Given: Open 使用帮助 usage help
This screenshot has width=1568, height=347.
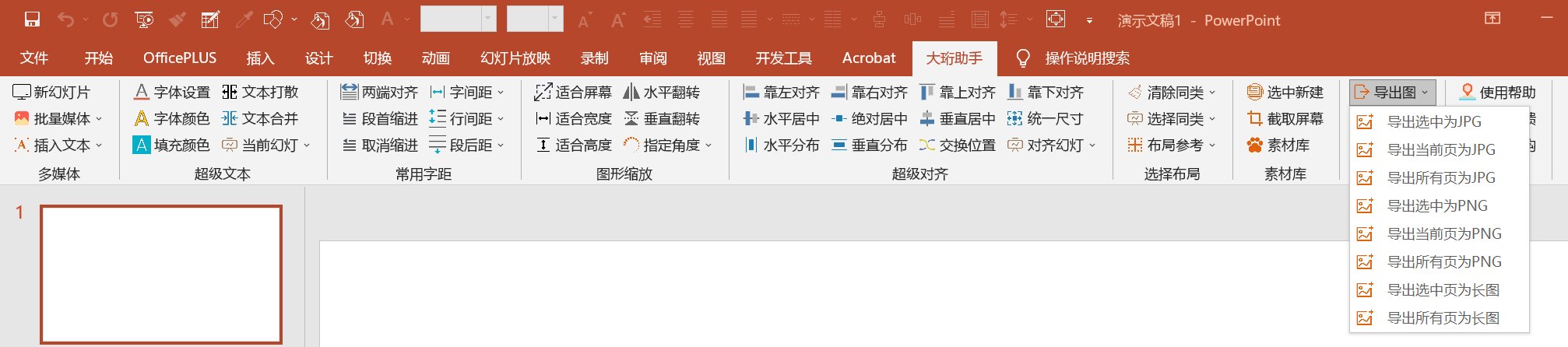Looking at the screenshot, I should click(1497, 92).
